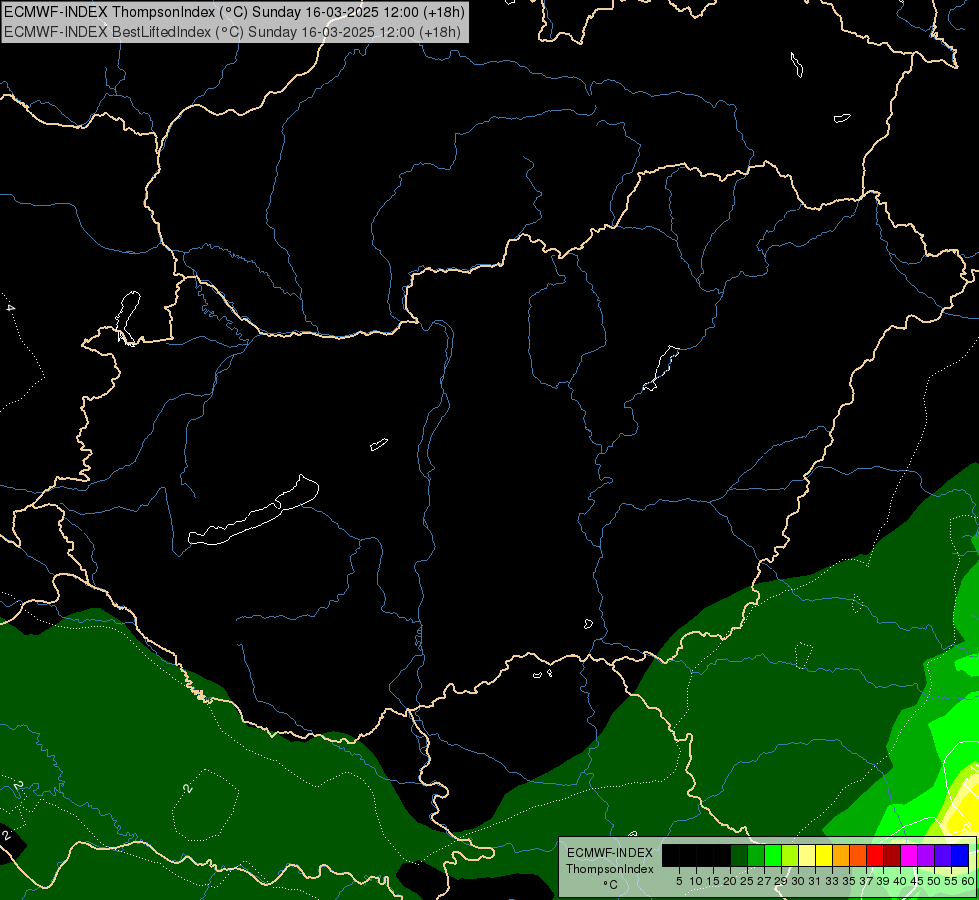Select the medium green 25–27 legend swatch
The width and height of the screenshot is (979, 900).
[756, 855]
